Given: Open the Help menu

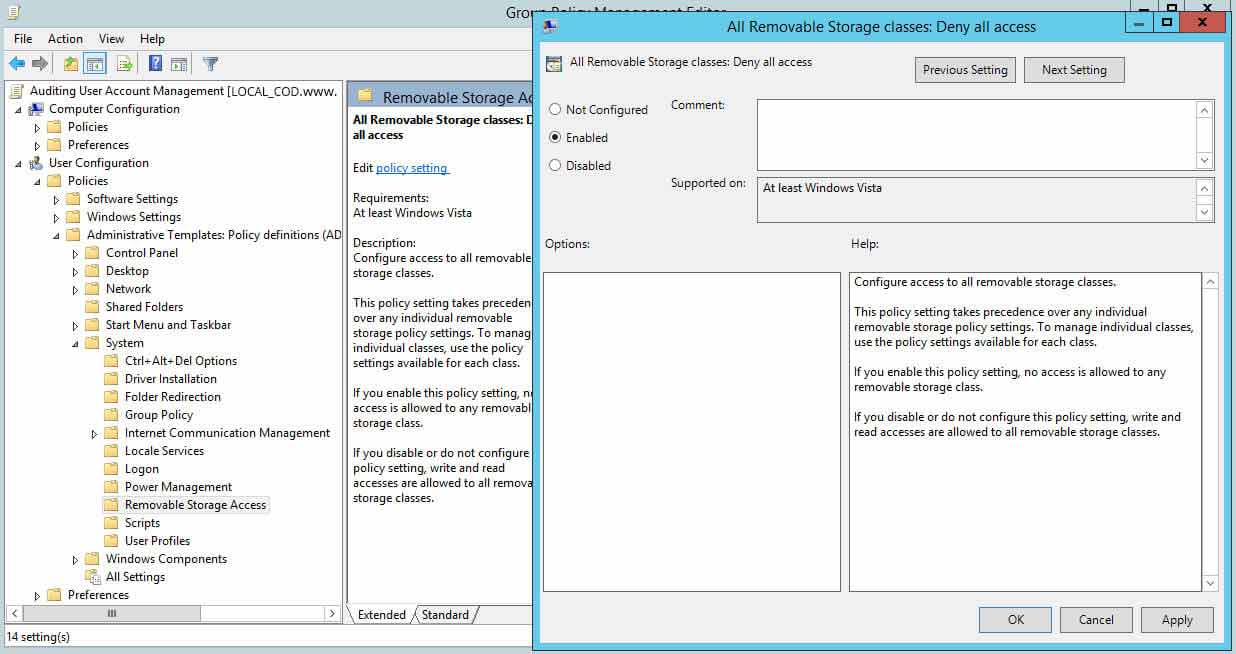Looking at the screenshot, I should pyautogui.click(x=152, y=39).
